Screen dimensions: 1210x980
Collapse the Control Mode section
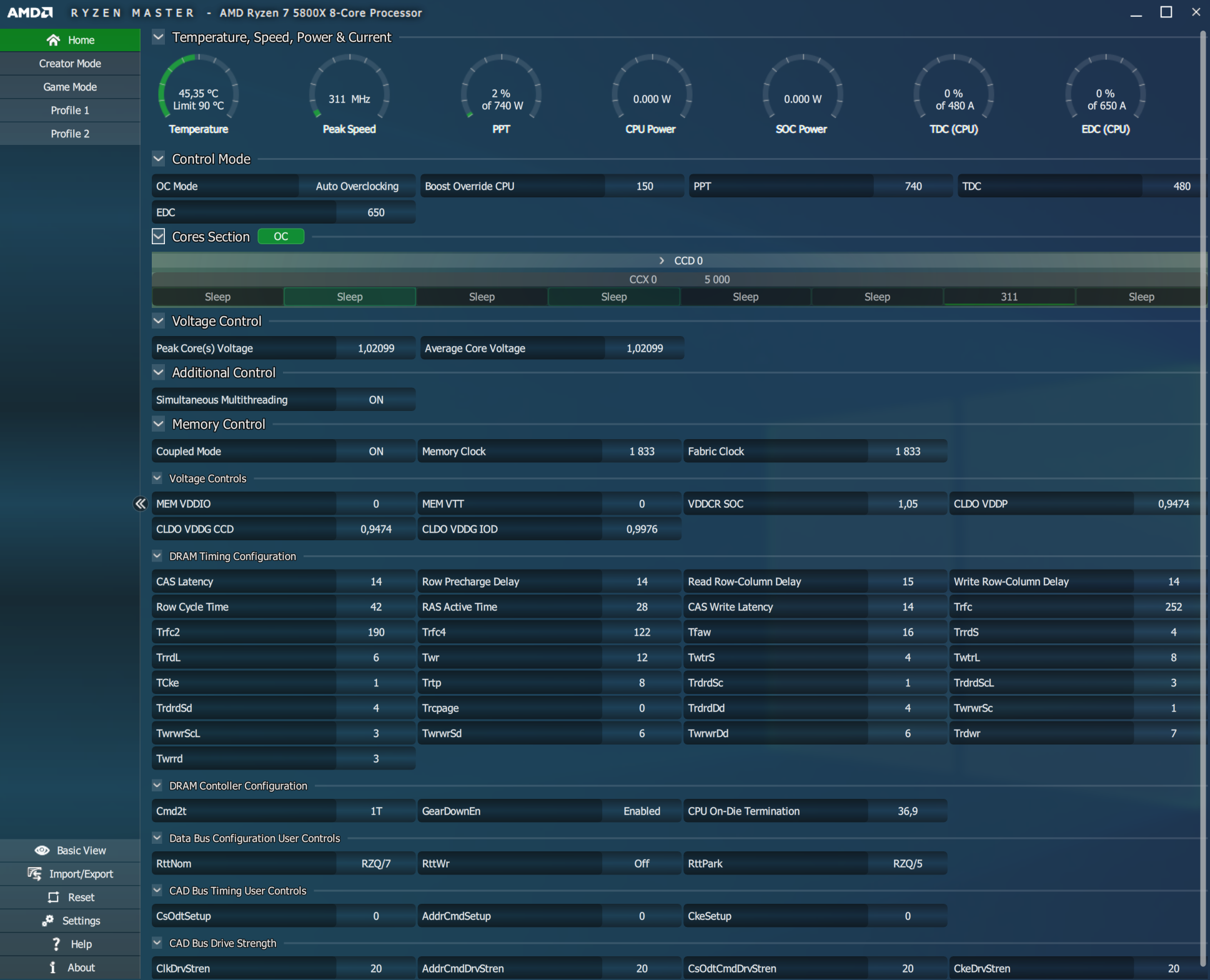coord(159,159)
